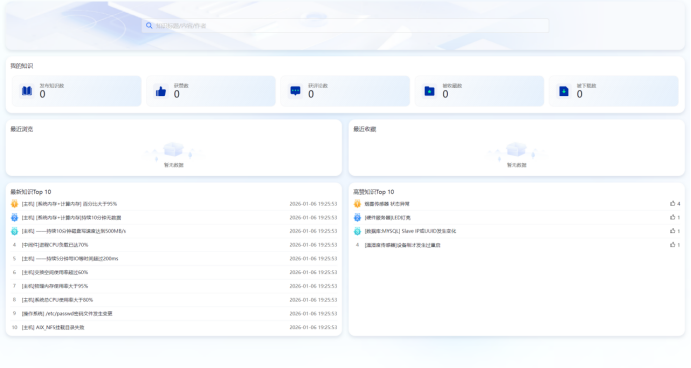The height and width of the screenshot is (368, 691).
Task: Open the first-ranked 系统内存+计算内存 大于95% article
Action: 69,204
